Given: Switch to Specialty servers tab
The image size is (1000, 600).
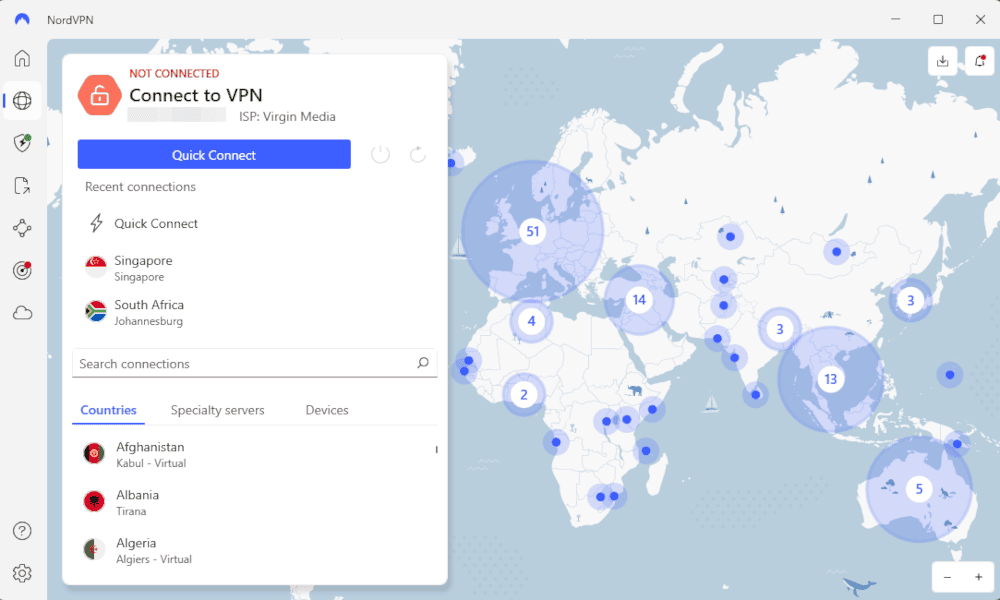Looking at the screenshot, I should click(x=217, y=410).
